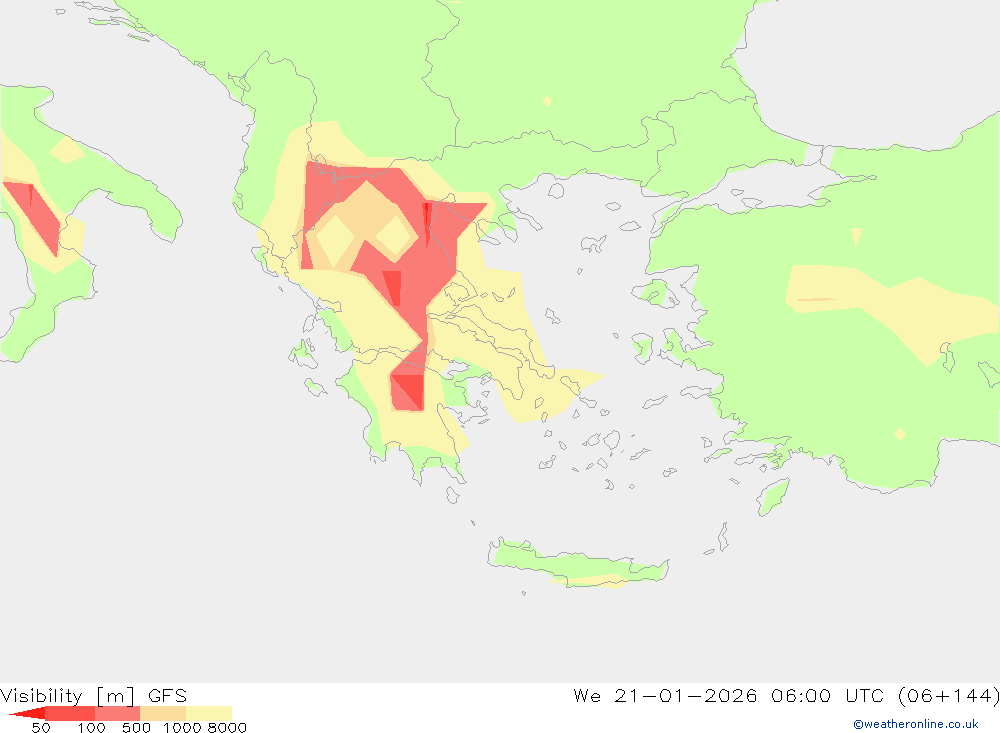1000x733 pixels.
Task: Click the legend value '1000'
Action: (x=182, y=727)
